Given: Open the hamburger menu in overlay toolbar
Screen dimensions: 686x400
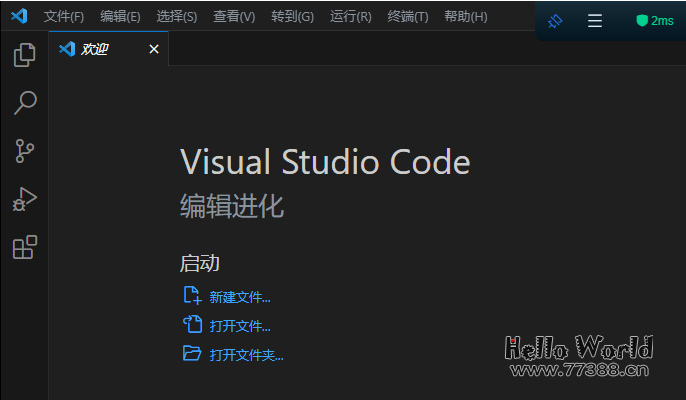Looking at the screenshot, I should click(x=595, y=21).
